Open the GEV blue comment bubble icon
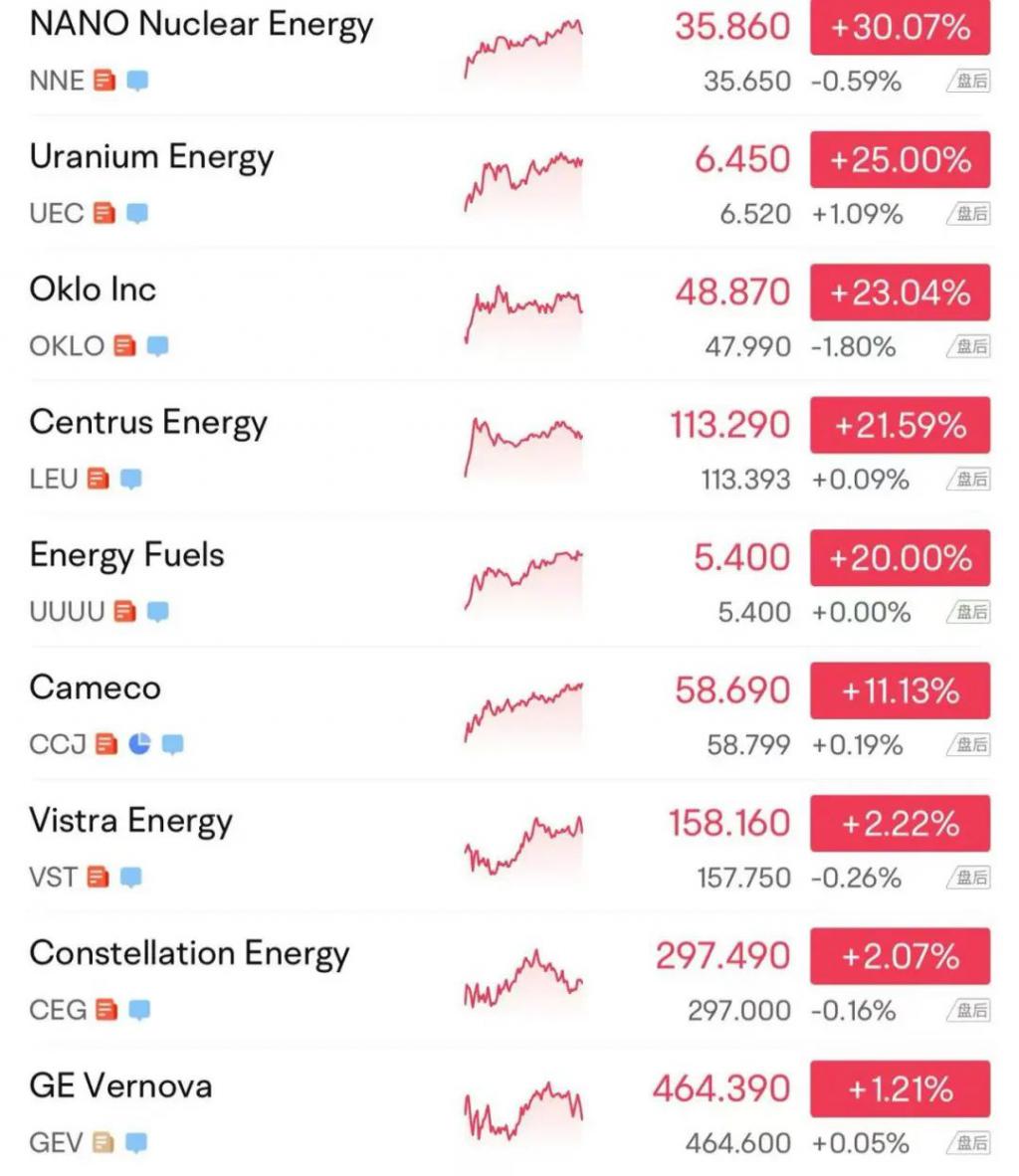The width and height of the screenshot is (1019, 1176). (x=135, y=1142)
